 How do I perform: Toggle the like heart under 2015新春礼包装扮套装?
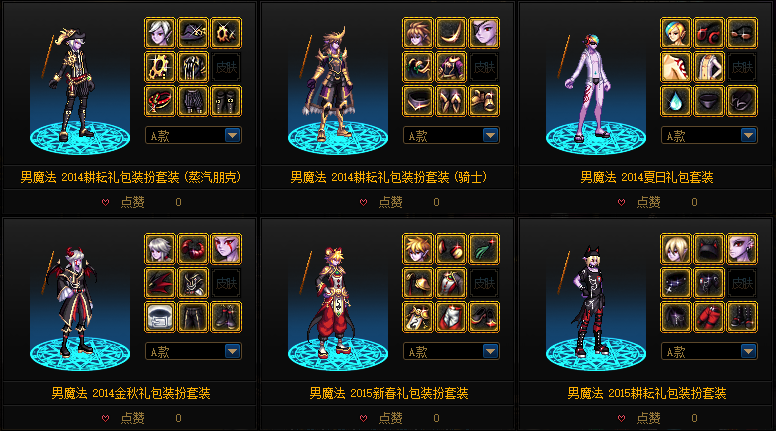(364, 419)
